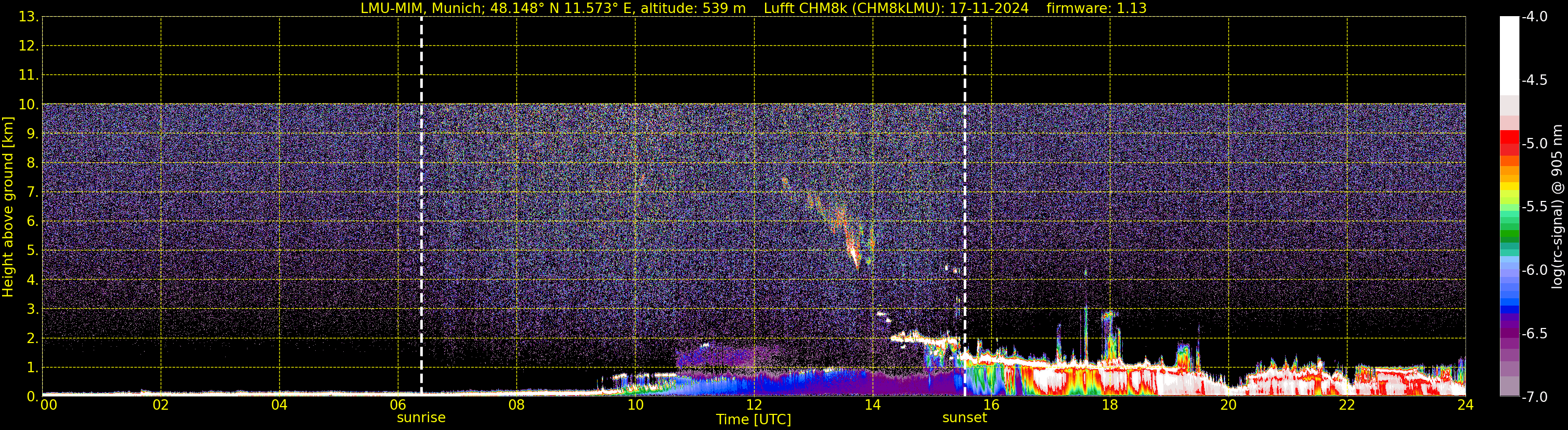Click the height axis tick label 0.
This screenshot has height=430, width=1568.
coord(32,397)
